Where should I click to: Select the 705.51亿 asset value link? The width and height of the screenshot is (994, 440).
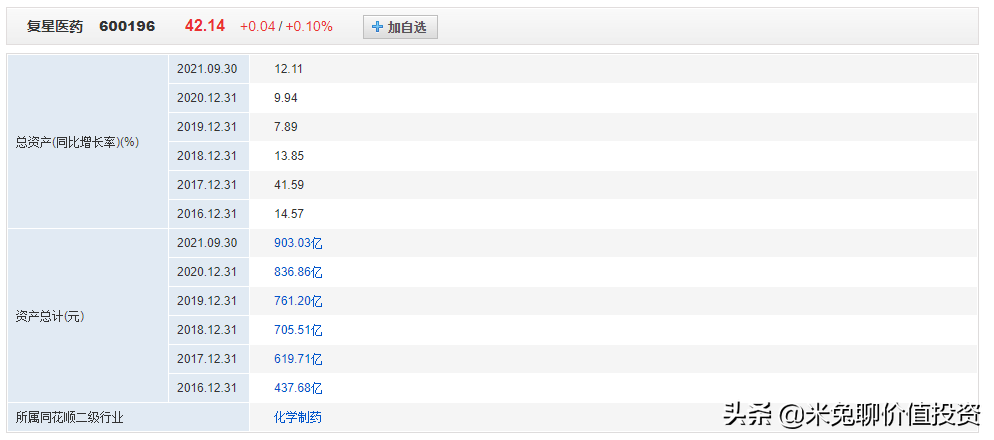pos(298,330)
